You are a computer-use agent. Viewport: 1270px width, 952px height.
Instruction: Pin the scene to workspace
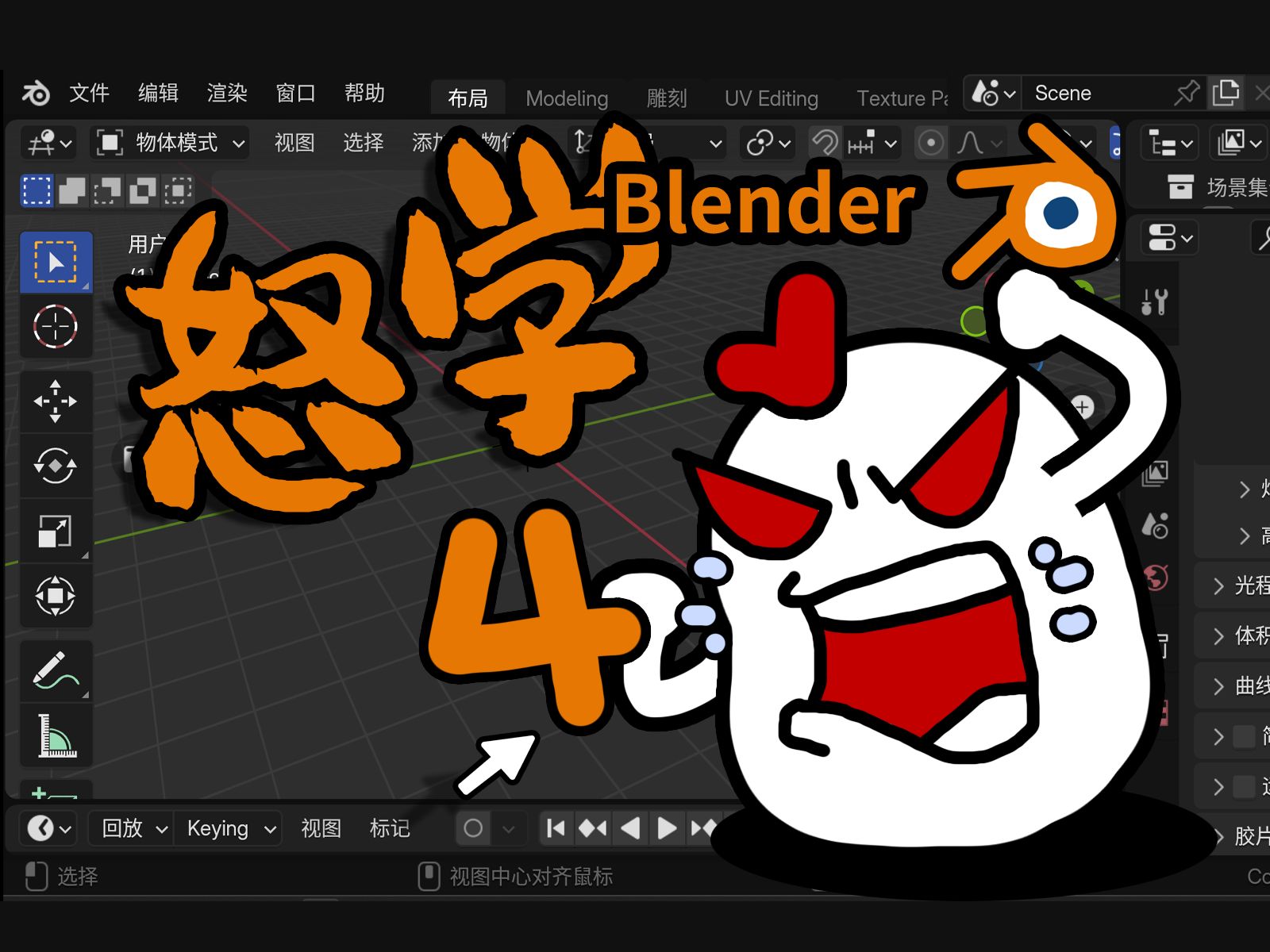(1187, 94)
